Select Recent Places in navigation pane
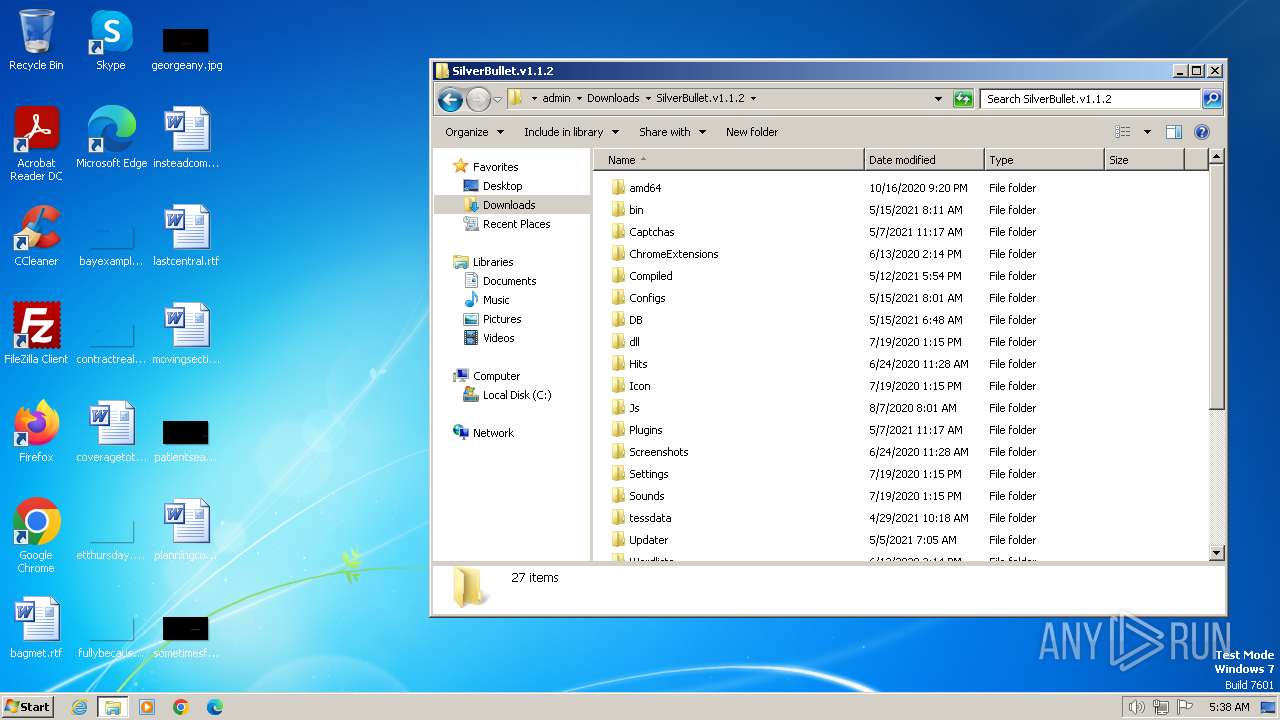 click(516, 224)
